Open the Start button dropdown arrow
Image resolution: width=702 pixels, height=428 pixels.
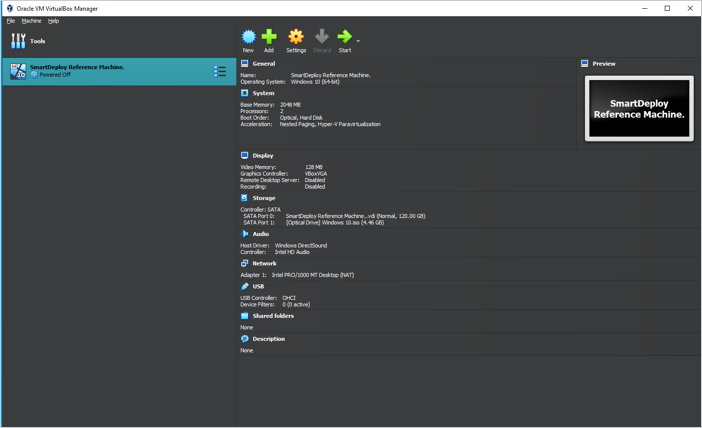point(358,41)
